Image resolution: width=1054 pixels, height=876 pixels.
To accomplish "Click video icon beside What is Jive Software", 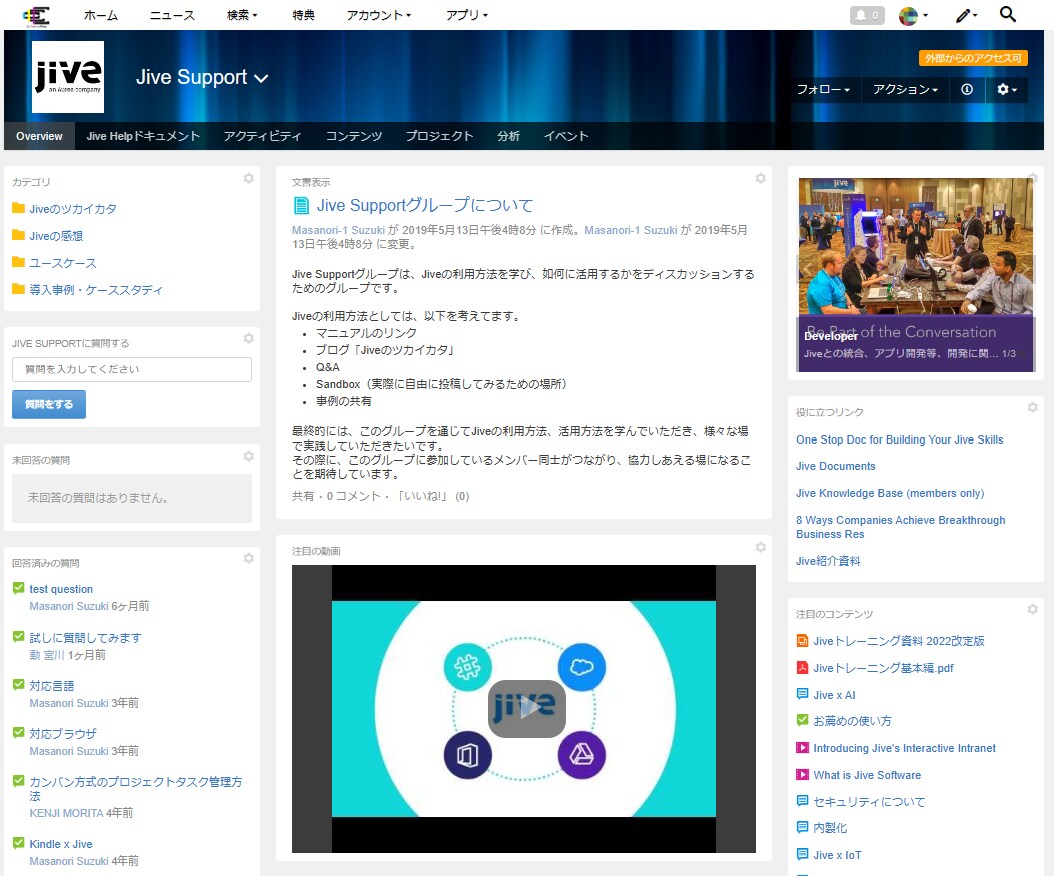I will tap(802, 774).
